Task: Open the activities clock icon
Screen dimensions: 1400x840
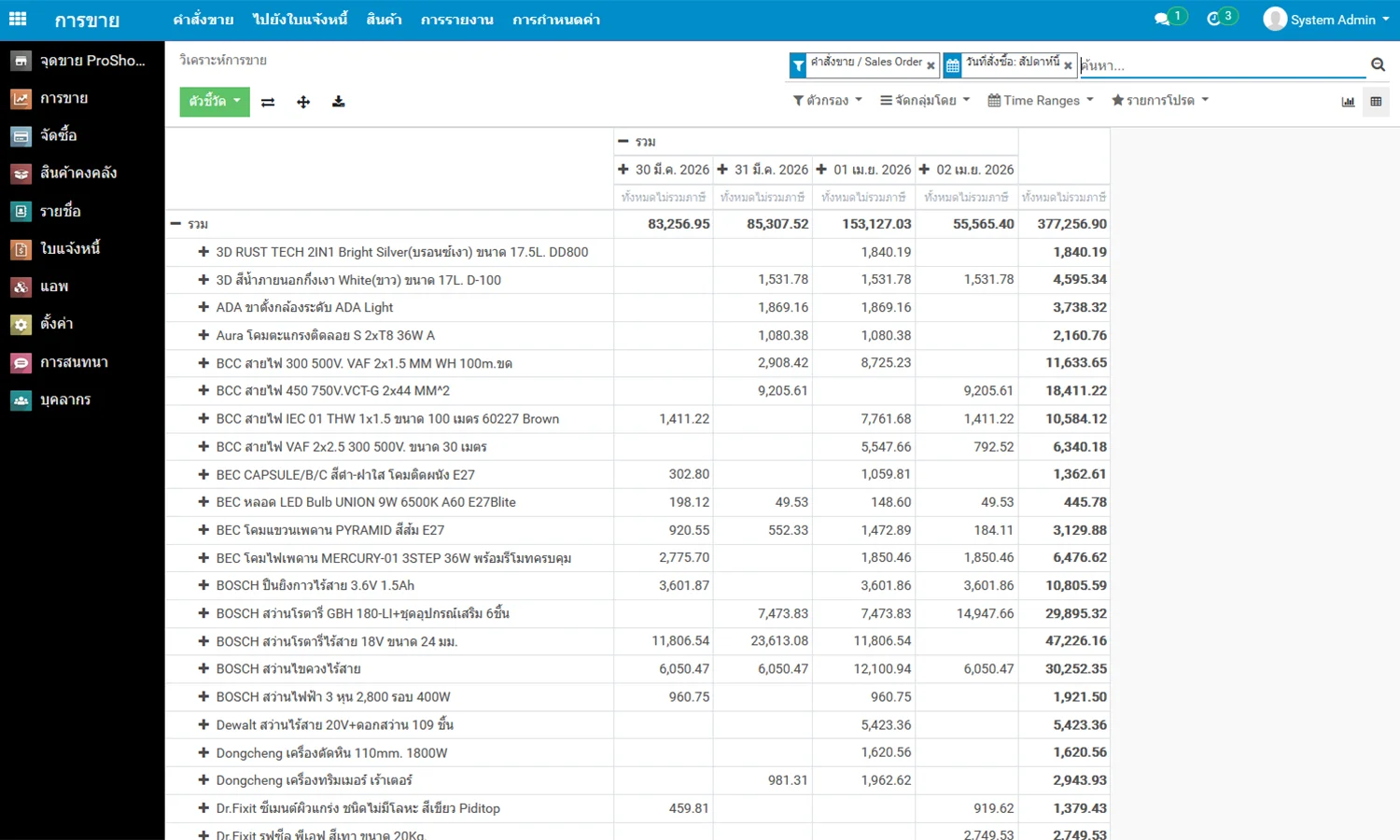Action: pos(1213,19)
